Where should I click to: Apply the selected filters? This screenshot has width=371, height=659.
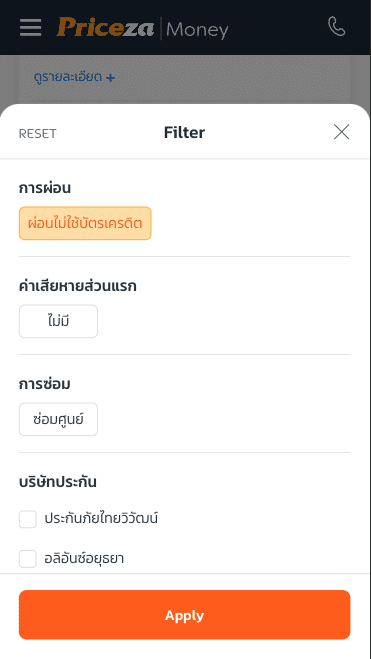point(184,614)
